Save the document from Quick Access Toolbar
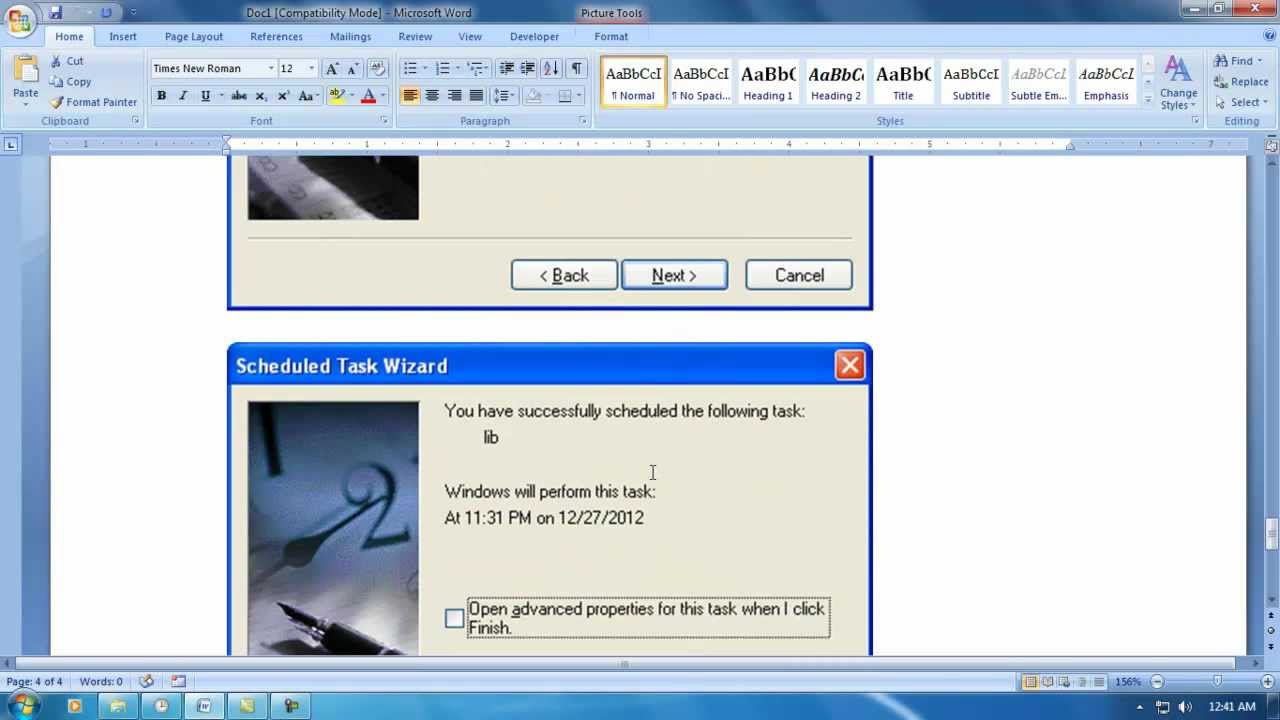 point(56,12)
